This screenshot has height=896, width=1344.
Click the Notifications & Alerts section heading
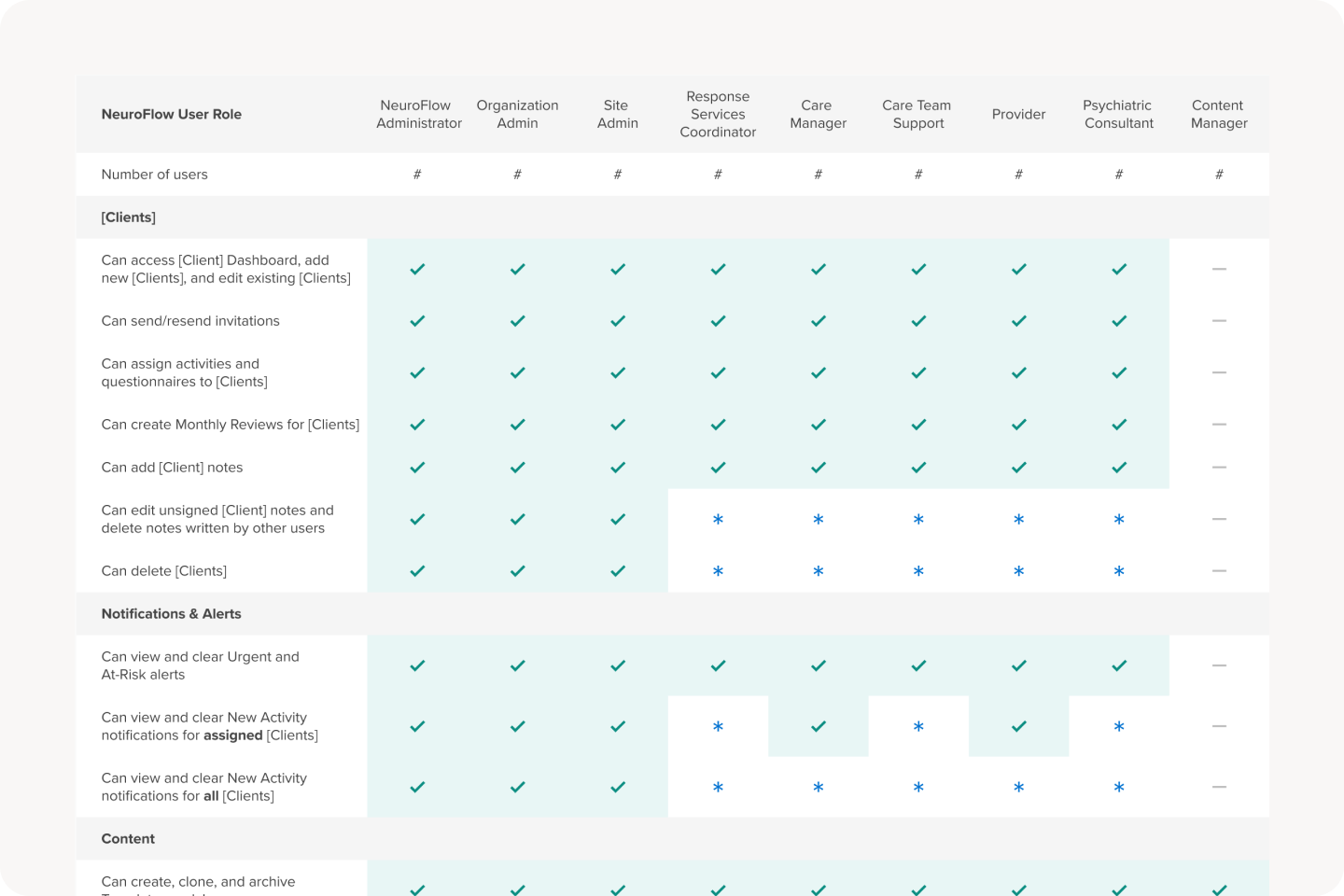pyautogui.click(x=171, y=614)
